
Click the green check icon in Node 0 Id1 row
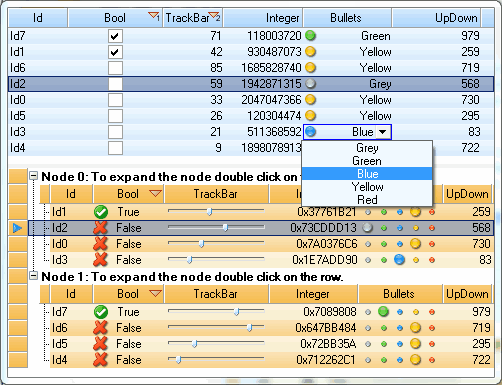click(x=101, y=212)
